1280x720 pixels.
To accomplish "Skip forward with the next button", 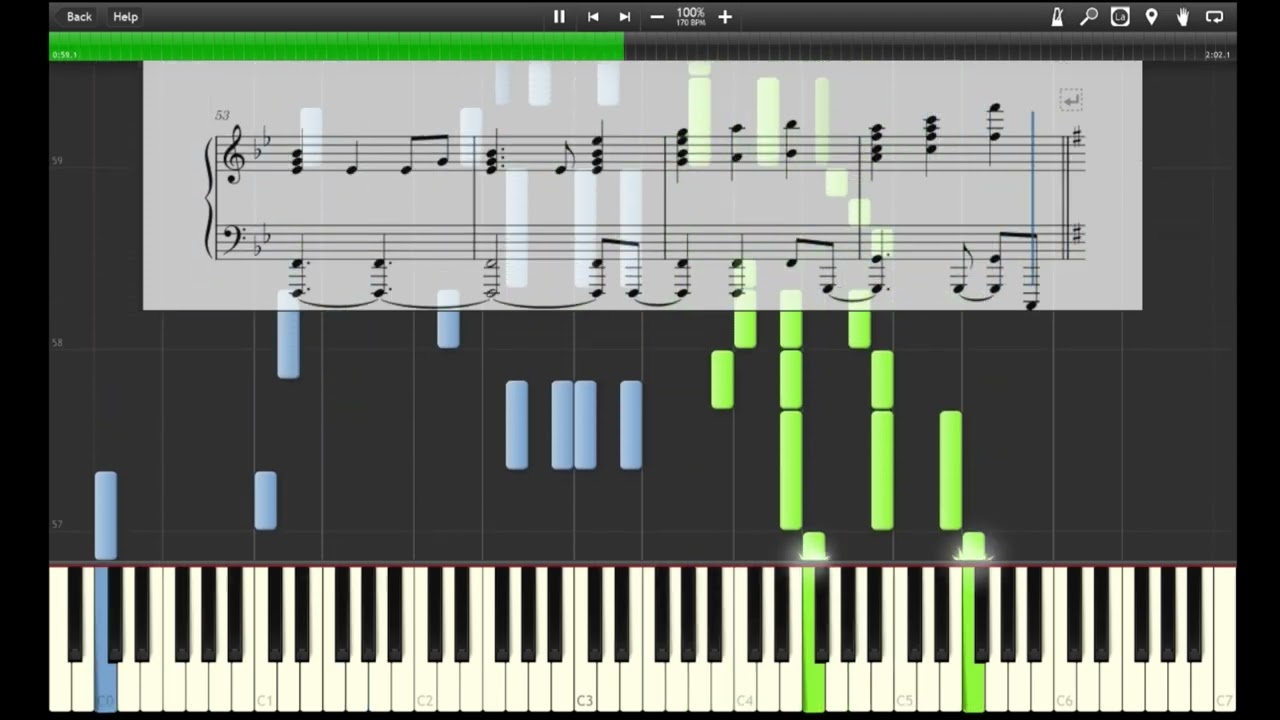I will [625, 17].
